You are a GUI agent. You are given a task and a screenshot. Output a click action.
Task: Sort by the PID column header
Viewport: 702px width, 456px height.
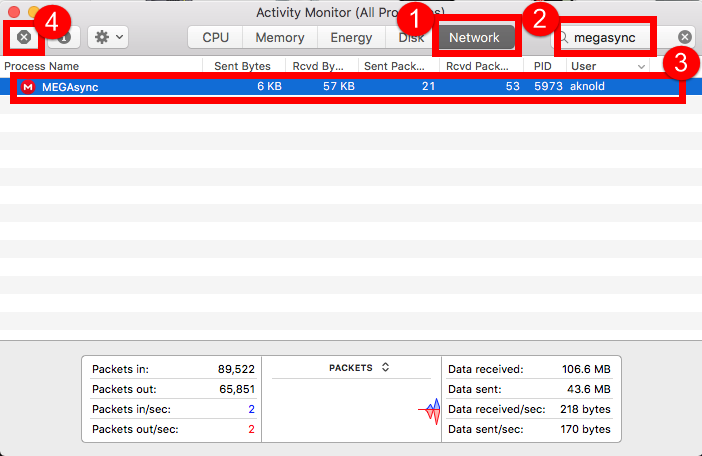coord(543,66)
